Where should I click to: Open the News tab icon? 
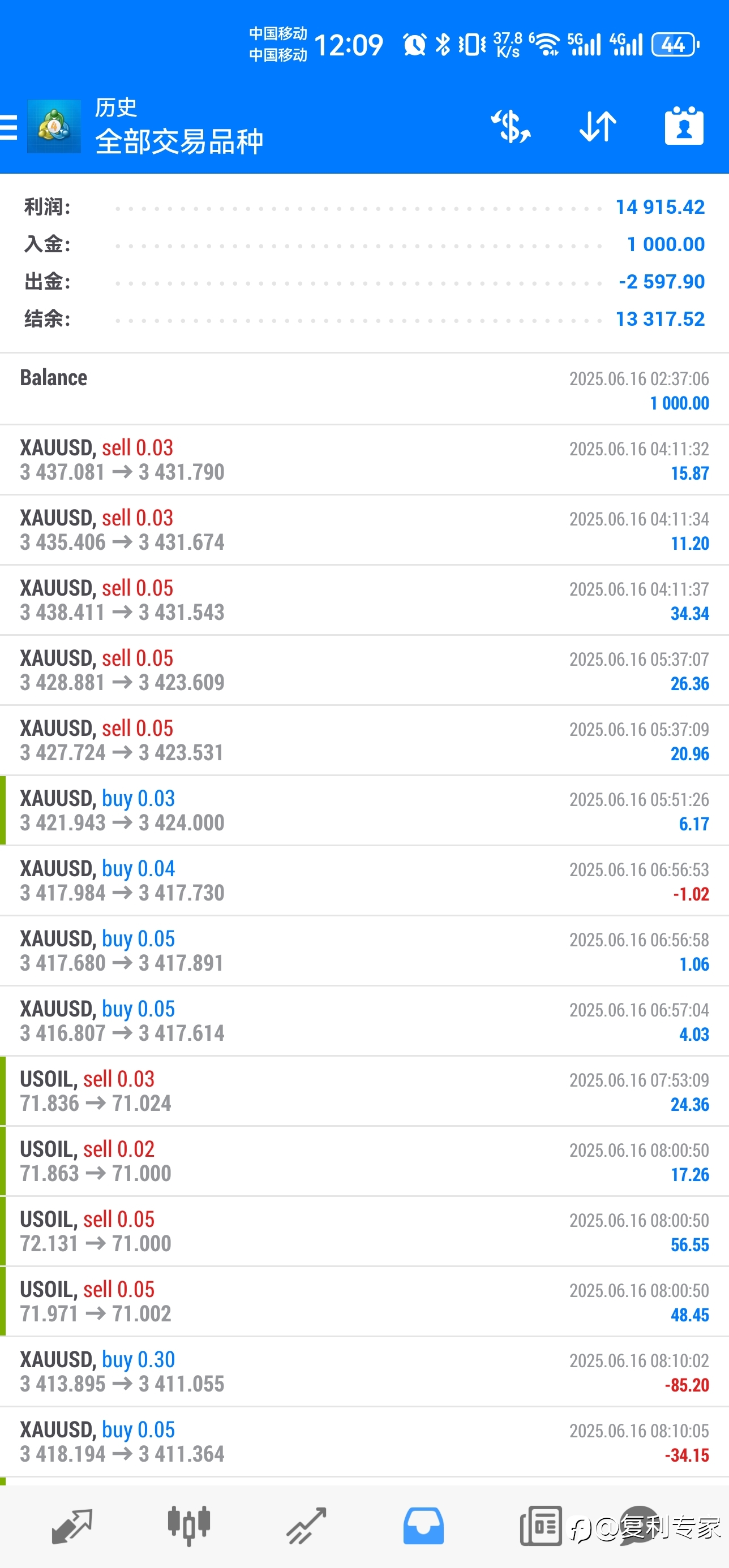click(541, 1526)
